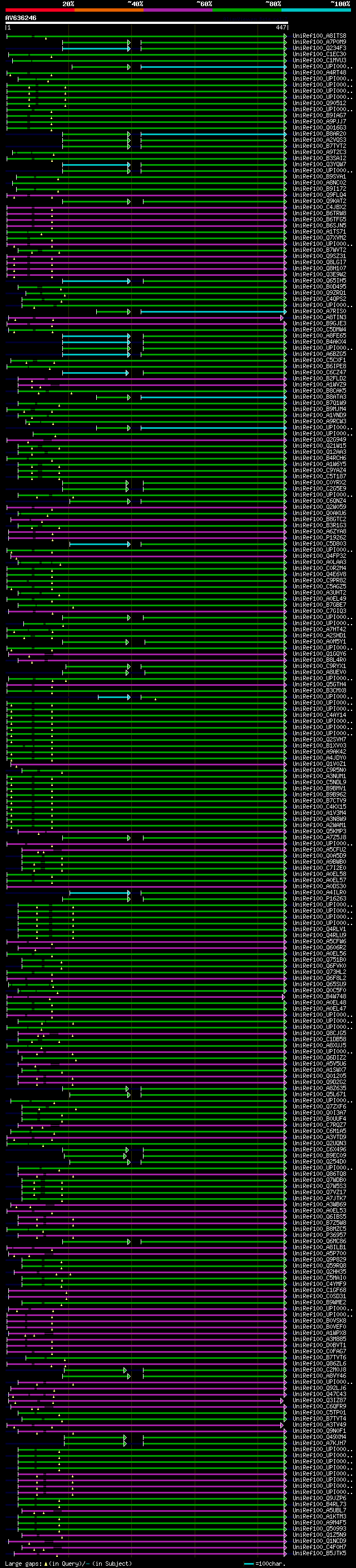
Task: Click the red ~20% identity legend segment
Action: tap(39, 10)
